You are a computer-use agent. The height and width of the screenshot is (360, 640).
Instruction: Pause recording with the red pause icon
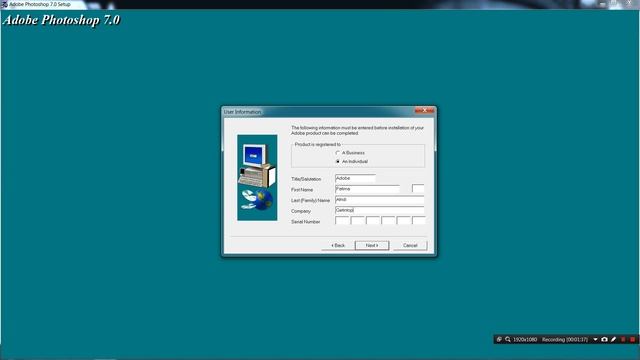(x=623, y=340)
